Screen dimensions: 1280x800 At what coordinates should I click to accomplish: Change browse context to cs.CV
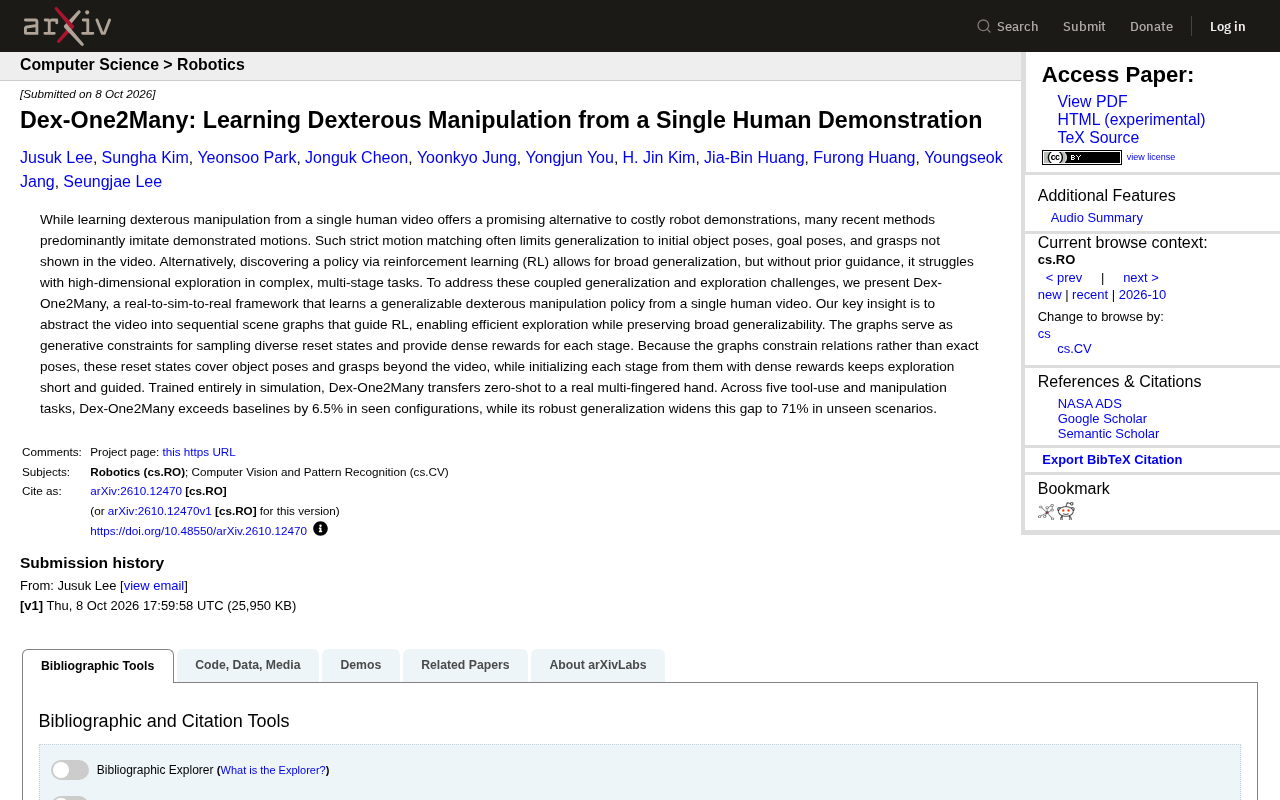tap(1075, 349)
